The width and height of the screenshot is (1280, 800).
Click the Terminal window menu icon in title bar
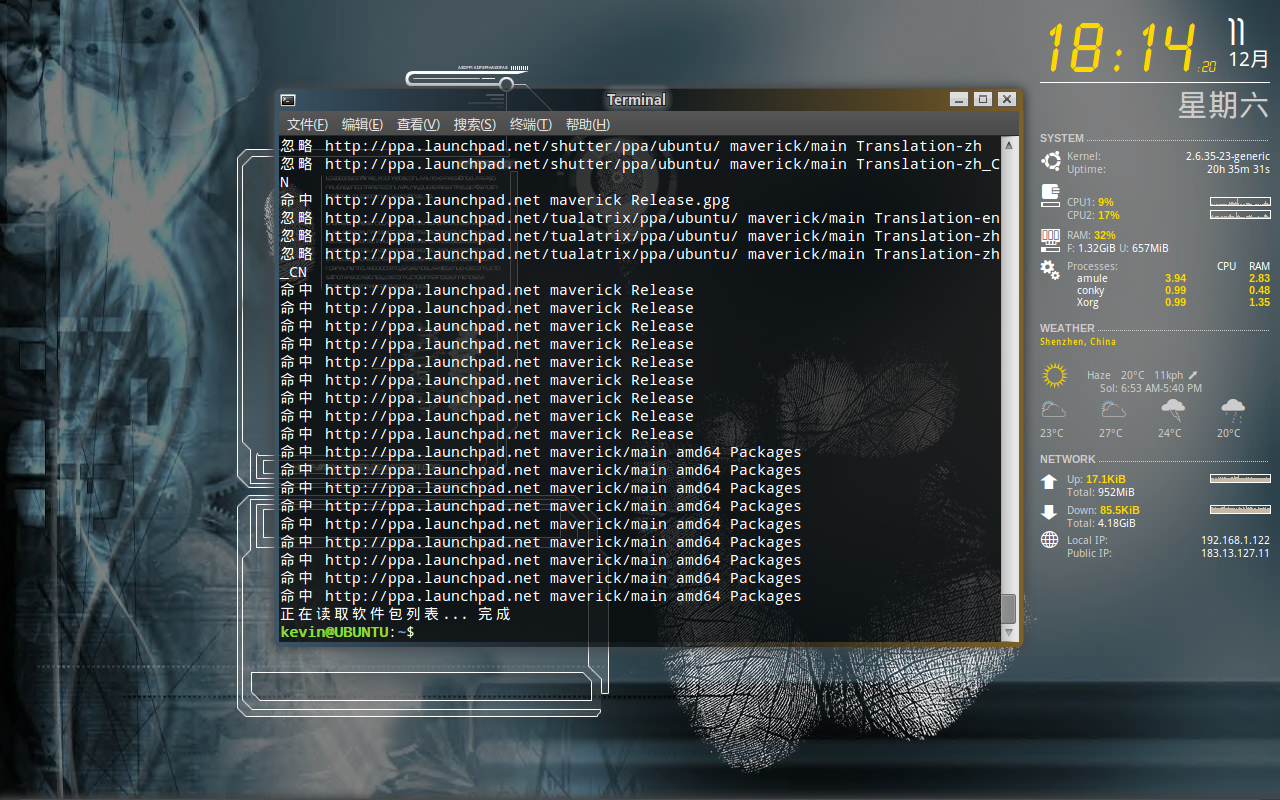tap(288, 99)
